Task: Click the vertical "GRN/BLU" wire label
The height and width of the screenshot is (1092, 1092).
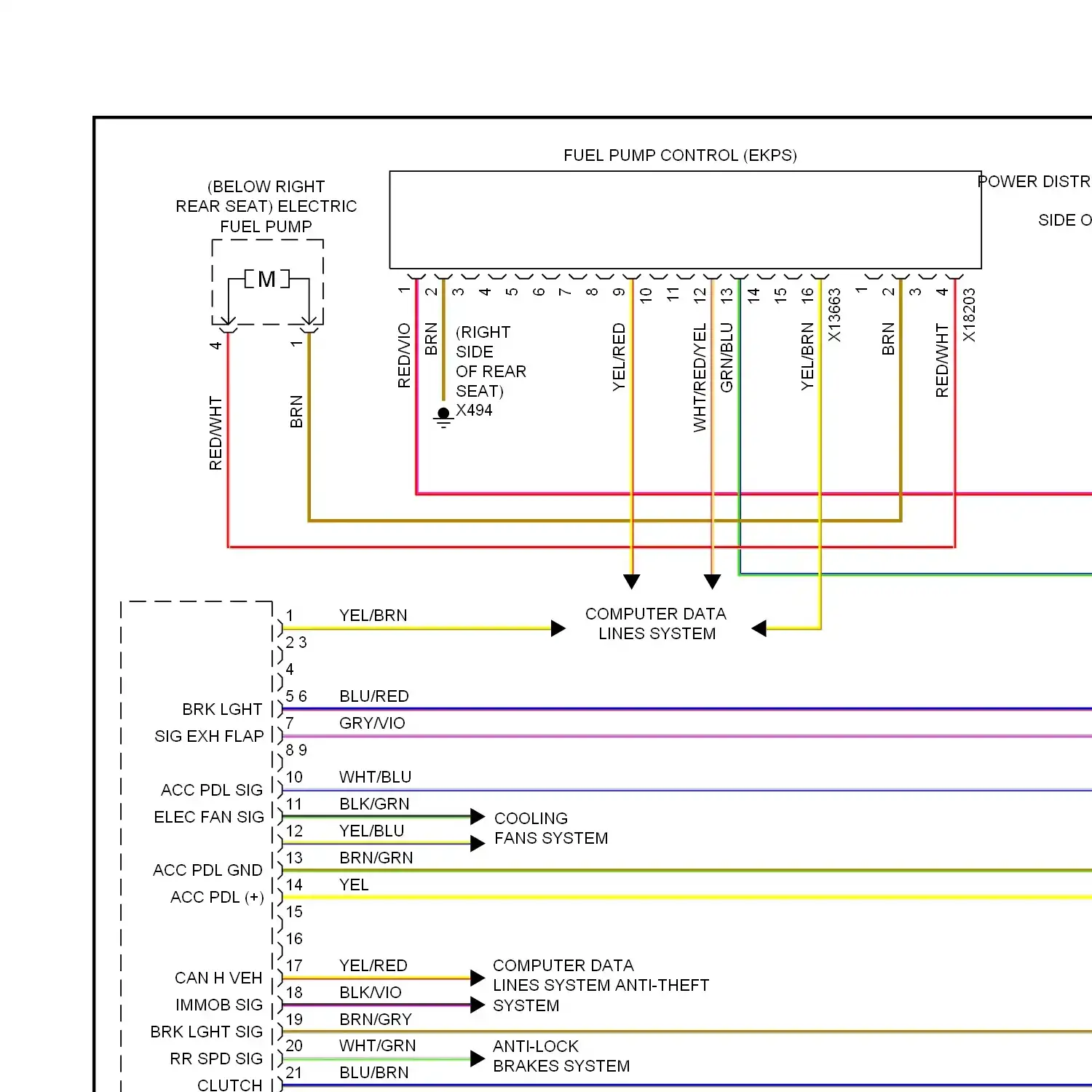Action: (x=727, y=357)
